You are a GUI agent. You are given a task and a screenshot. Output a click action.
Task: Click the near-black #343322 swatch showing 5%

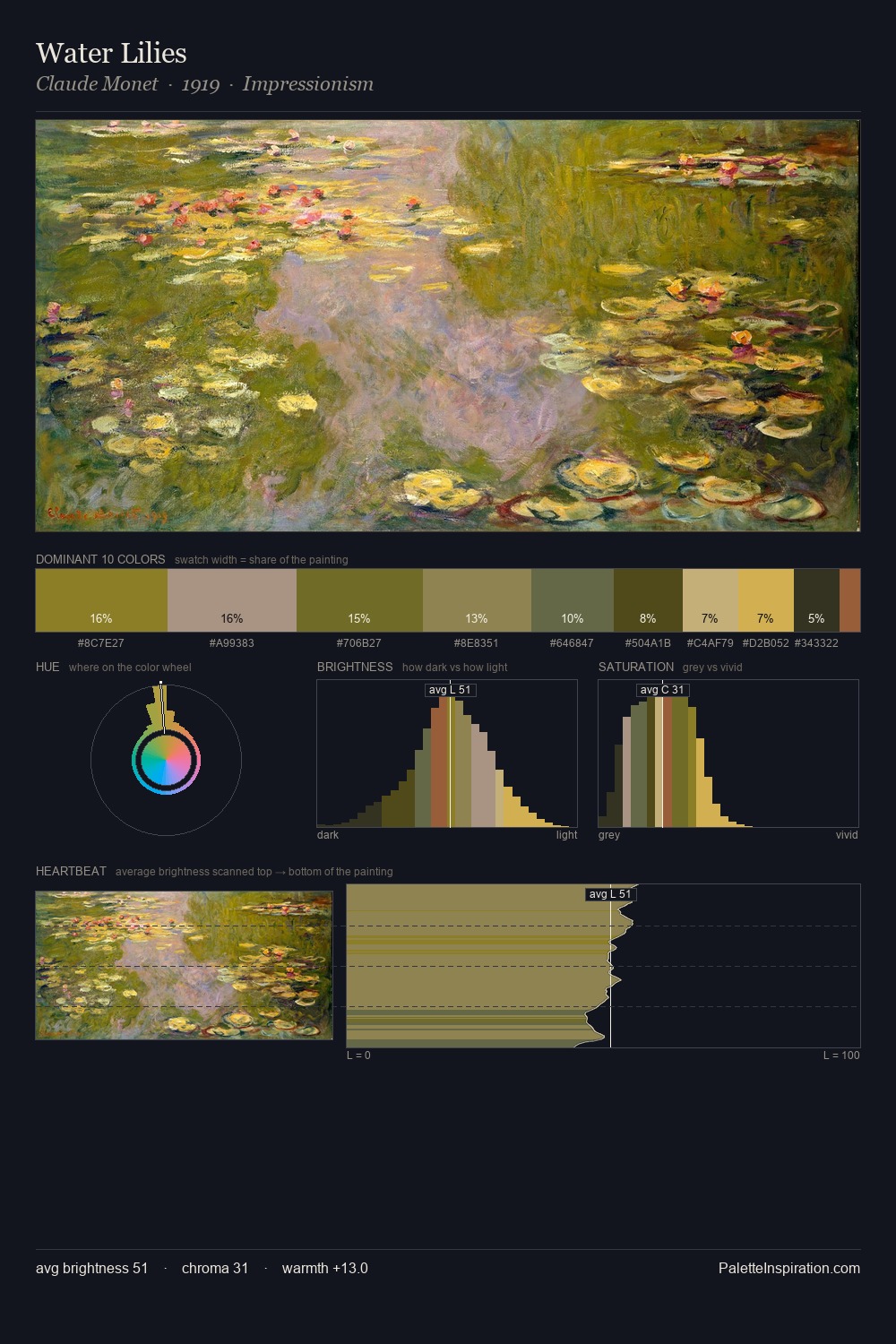coord(816,600)
